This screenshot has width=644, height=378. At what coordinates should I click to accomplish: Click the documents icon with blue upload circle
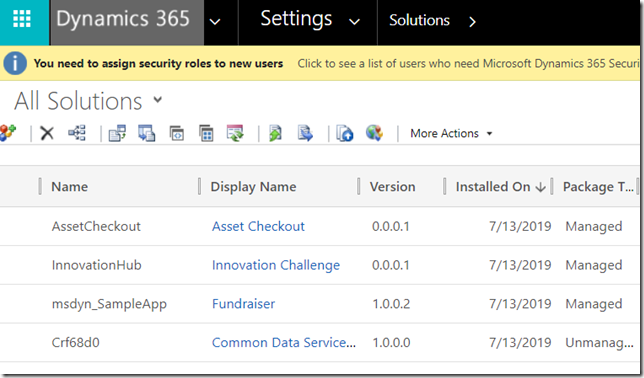coord(345,133)
